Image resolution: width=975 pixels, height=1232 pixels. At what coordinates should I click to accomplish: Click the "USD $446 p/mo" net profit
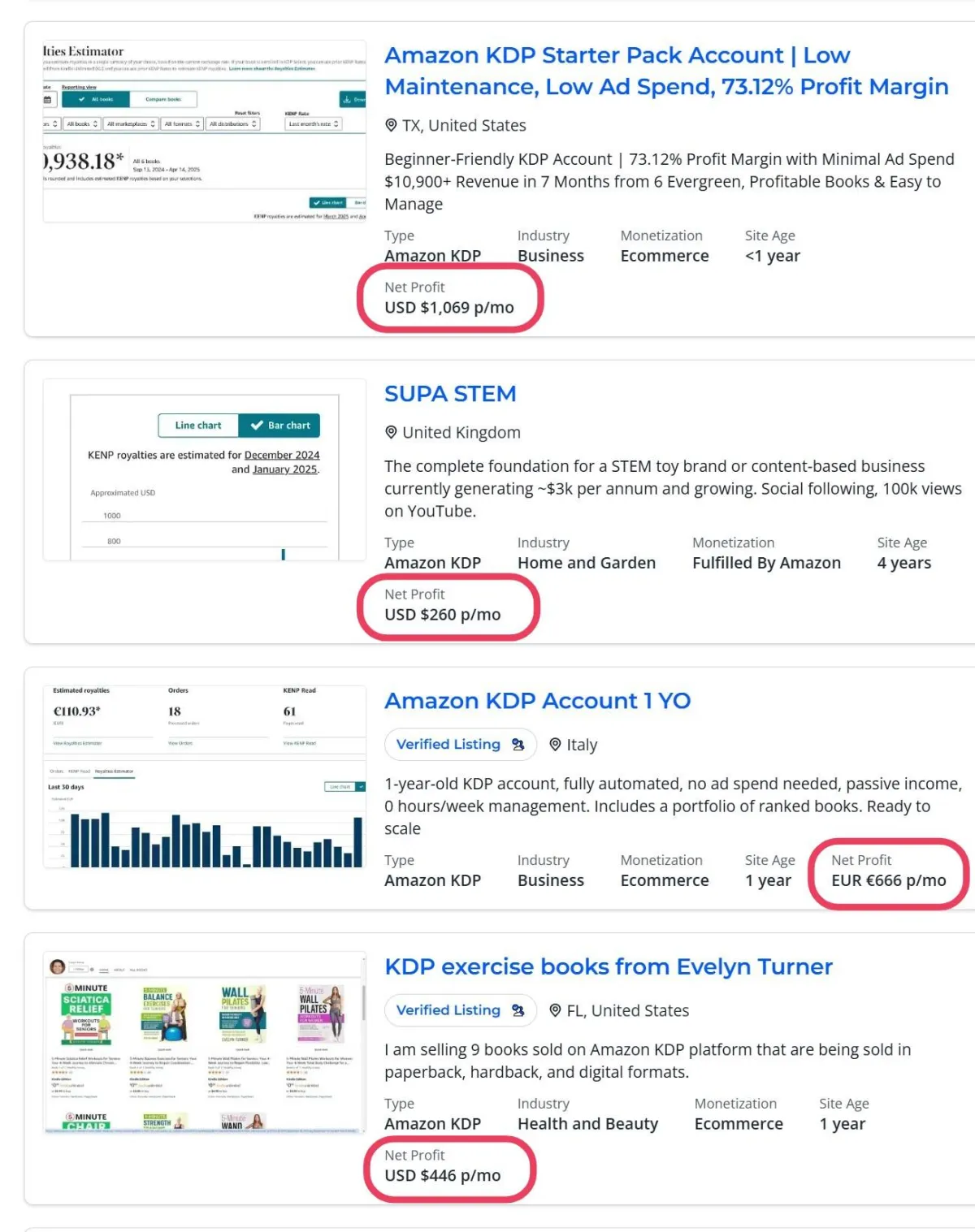click(x=443, y=1176)
